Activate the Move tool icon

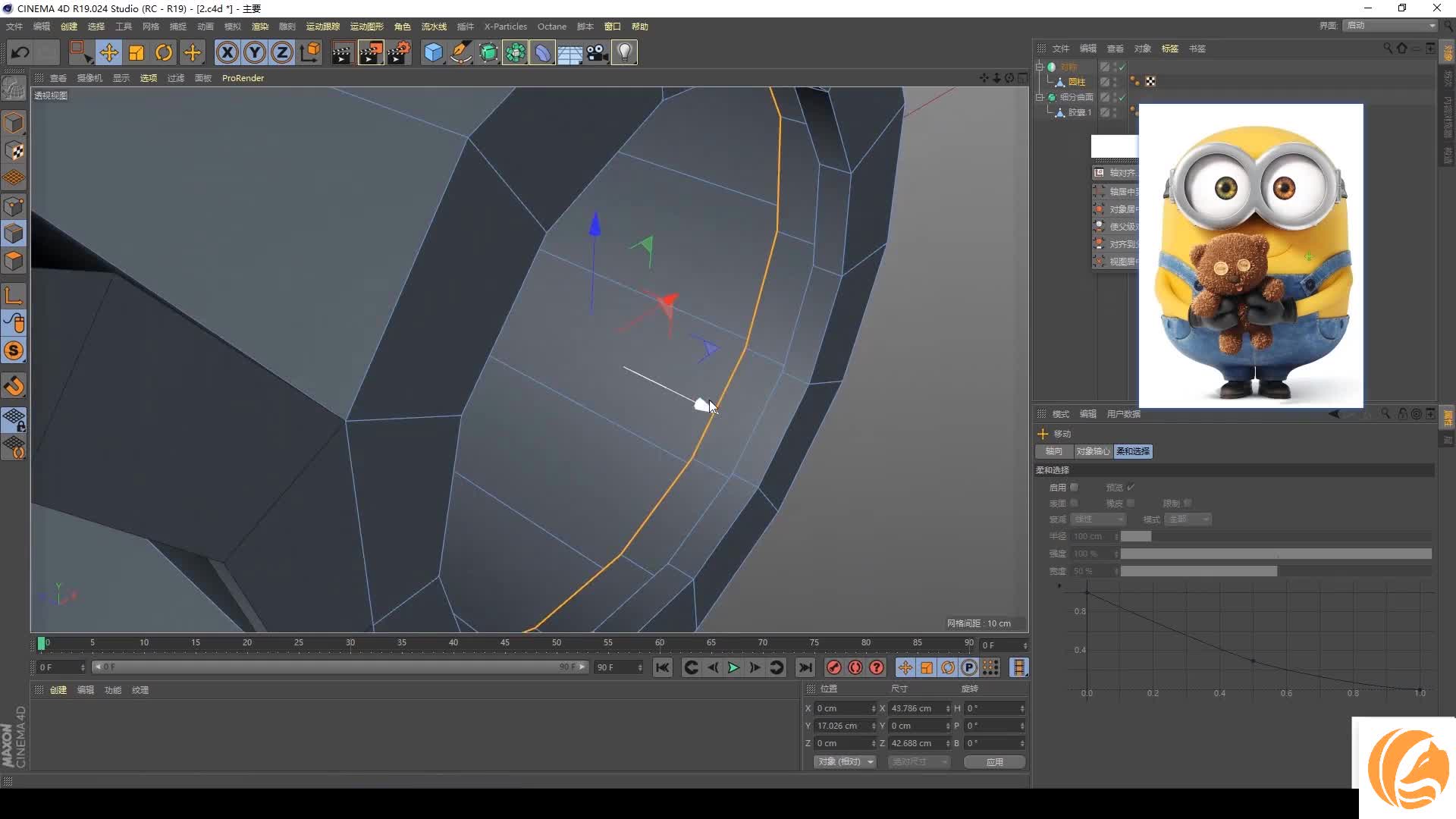(x=108, y=52)
